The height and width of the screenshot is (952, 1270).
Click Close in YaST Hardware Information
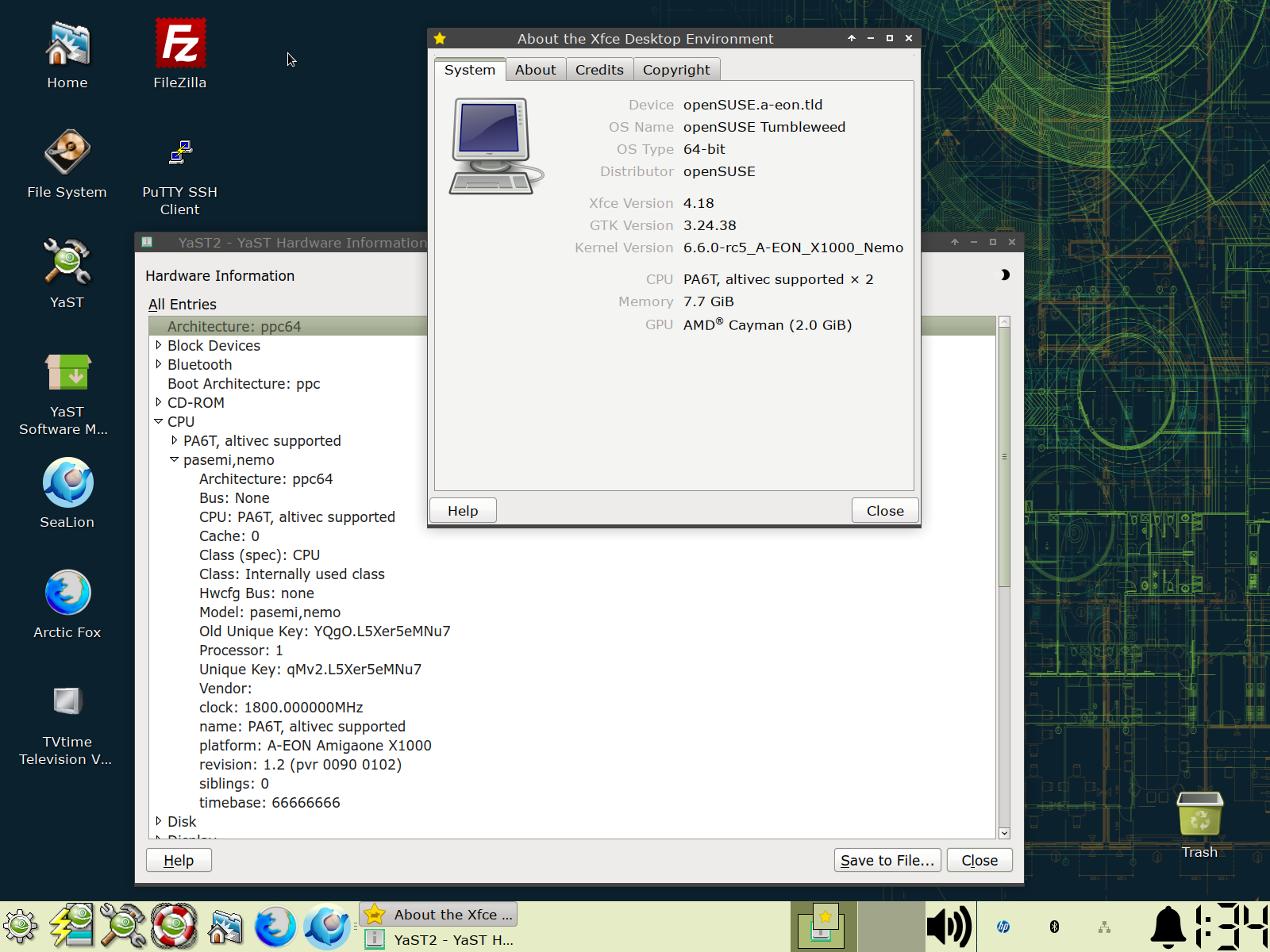(x=979, y=860)
